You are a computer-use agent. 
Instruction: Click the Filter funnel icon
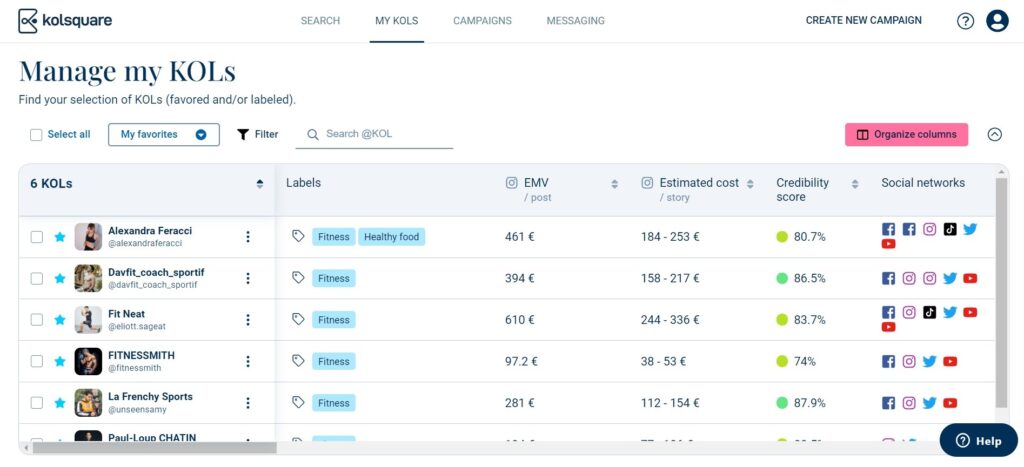pos(243,134)
